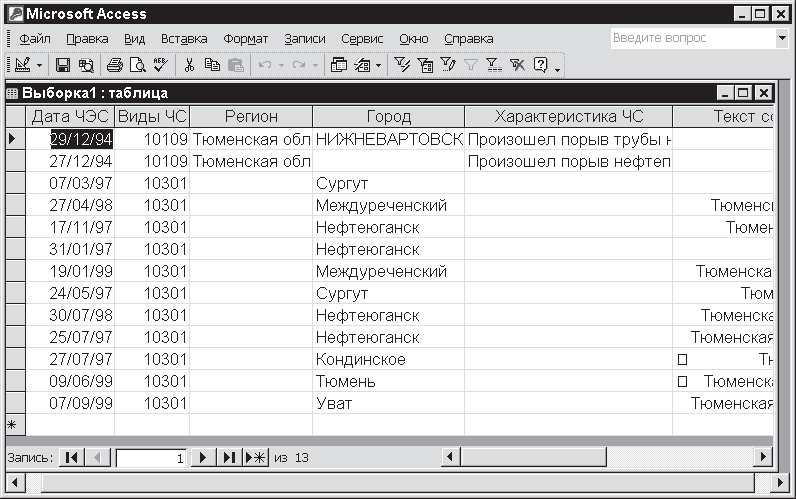
Task: Click the Help question mark icon
Action: [x=541, y=65]
